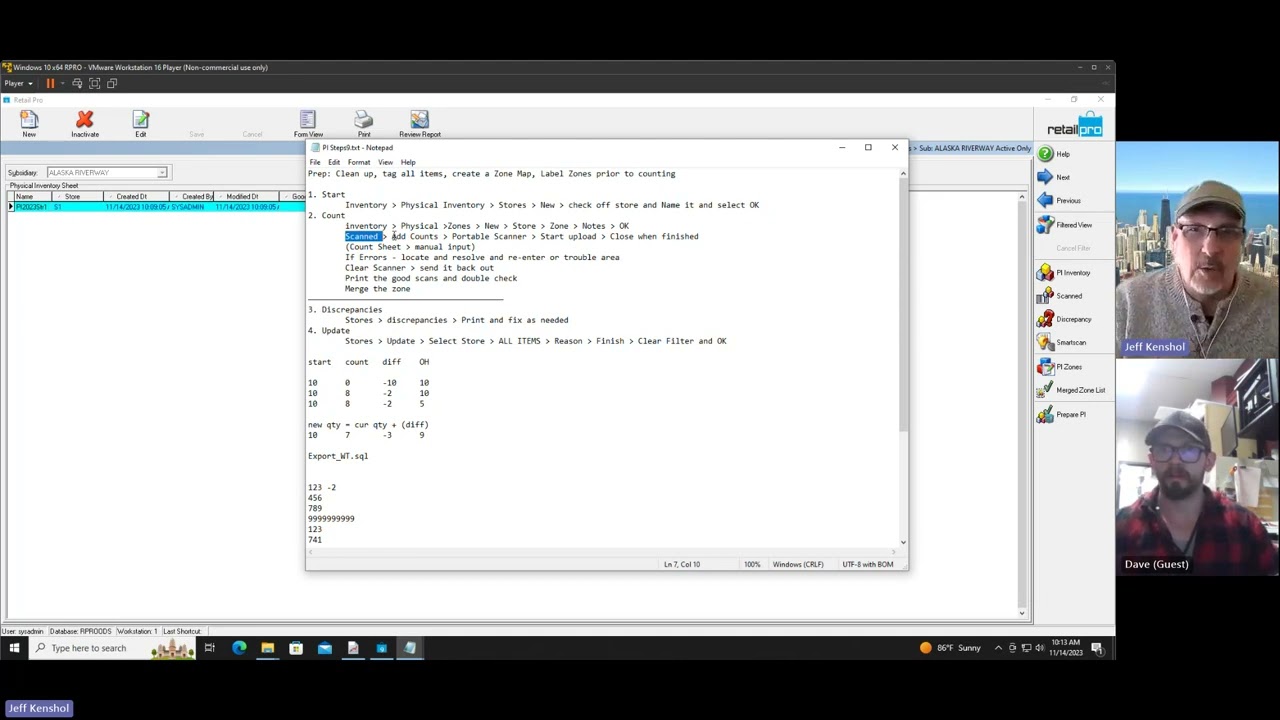Click the highlighted word 'Scanned' in Notepad
The width and height of the screenshot is (1280, 720).
(363, 237)
